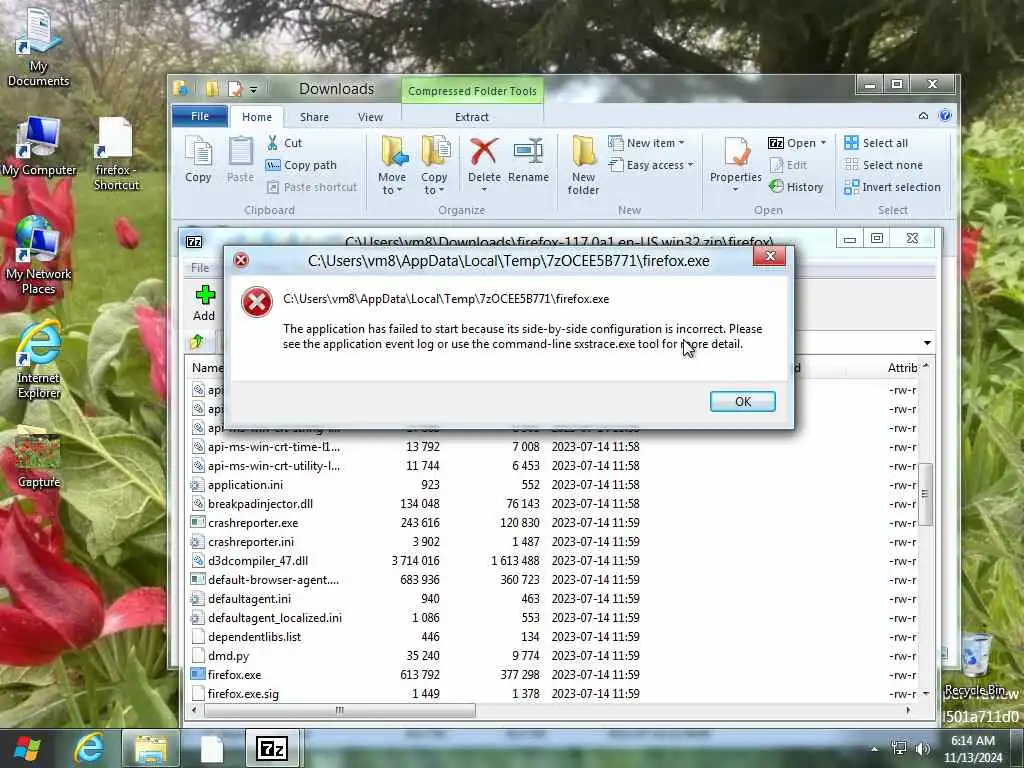Open the Extract tab

point(472,117)
